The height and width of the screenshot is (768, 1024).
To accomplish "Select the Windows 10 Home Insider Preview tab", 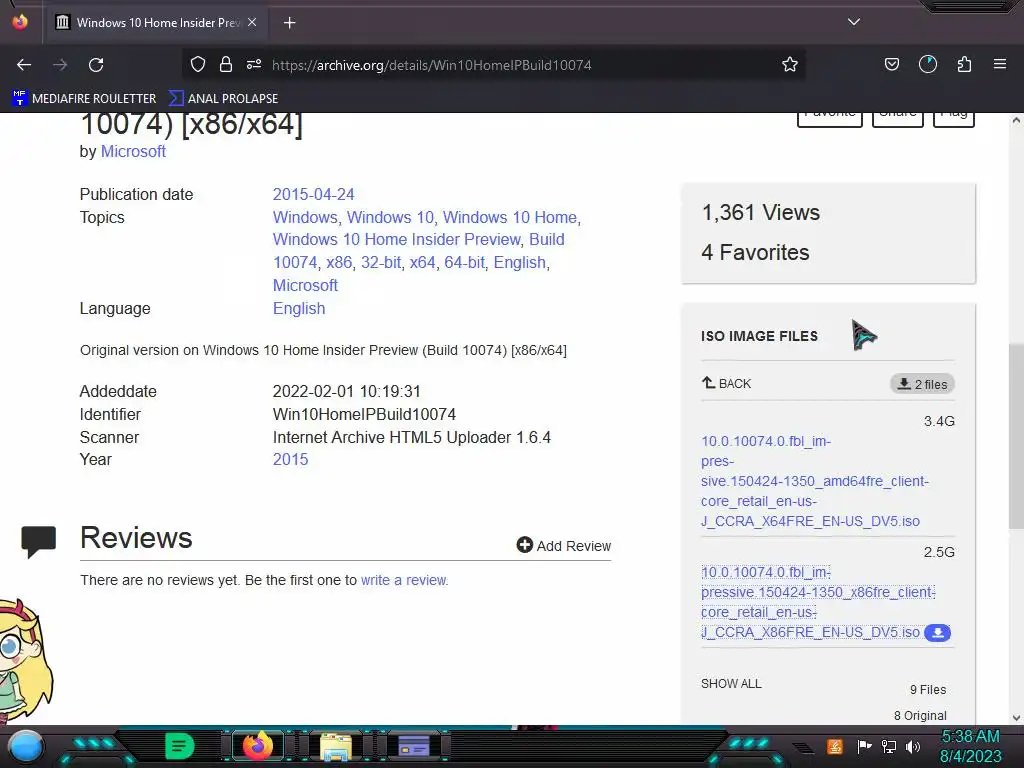I will (x=155, y=22).
